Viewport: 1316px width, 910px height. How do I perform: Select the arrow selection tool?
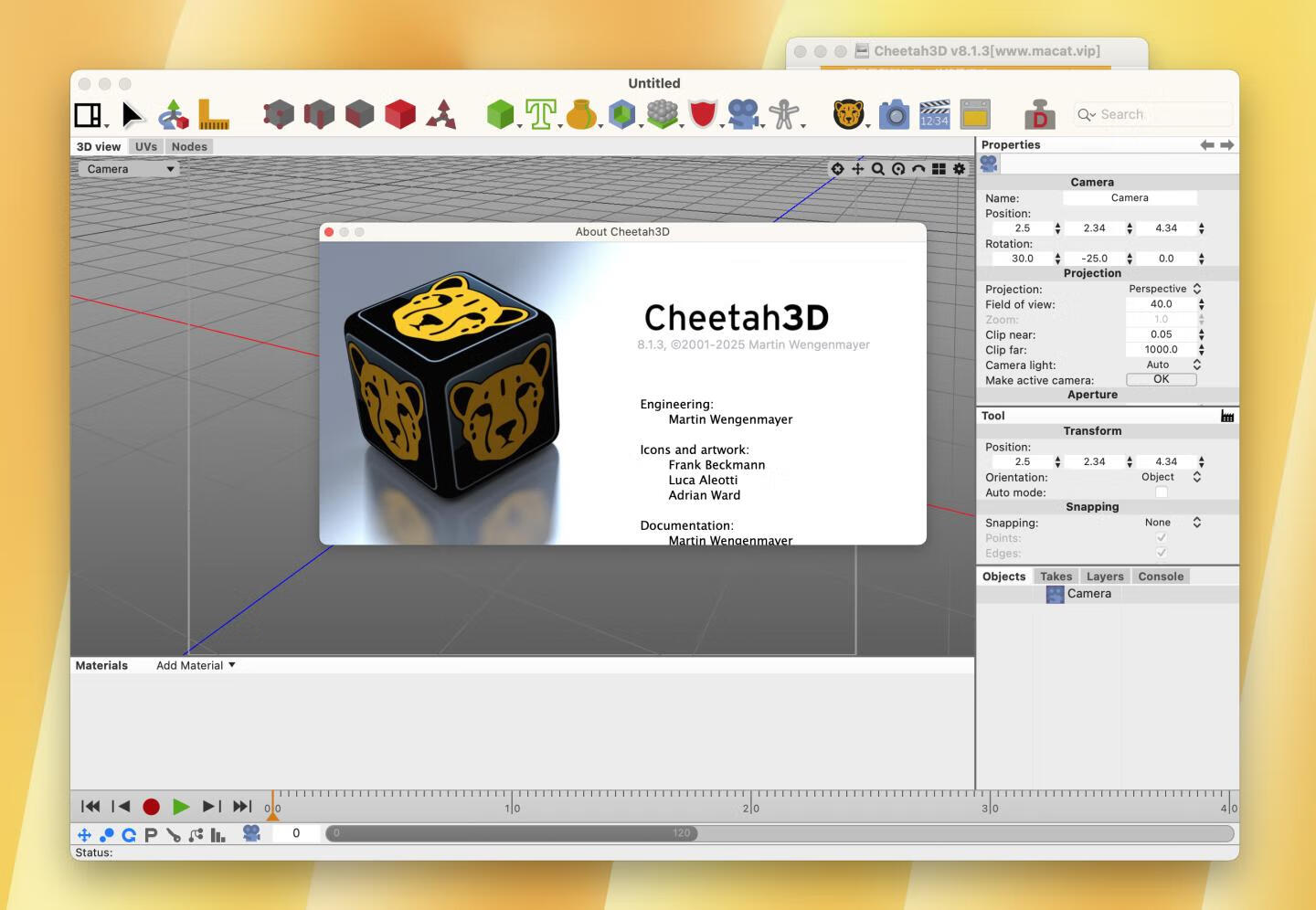pyautogui.click(x=133, y=115)
